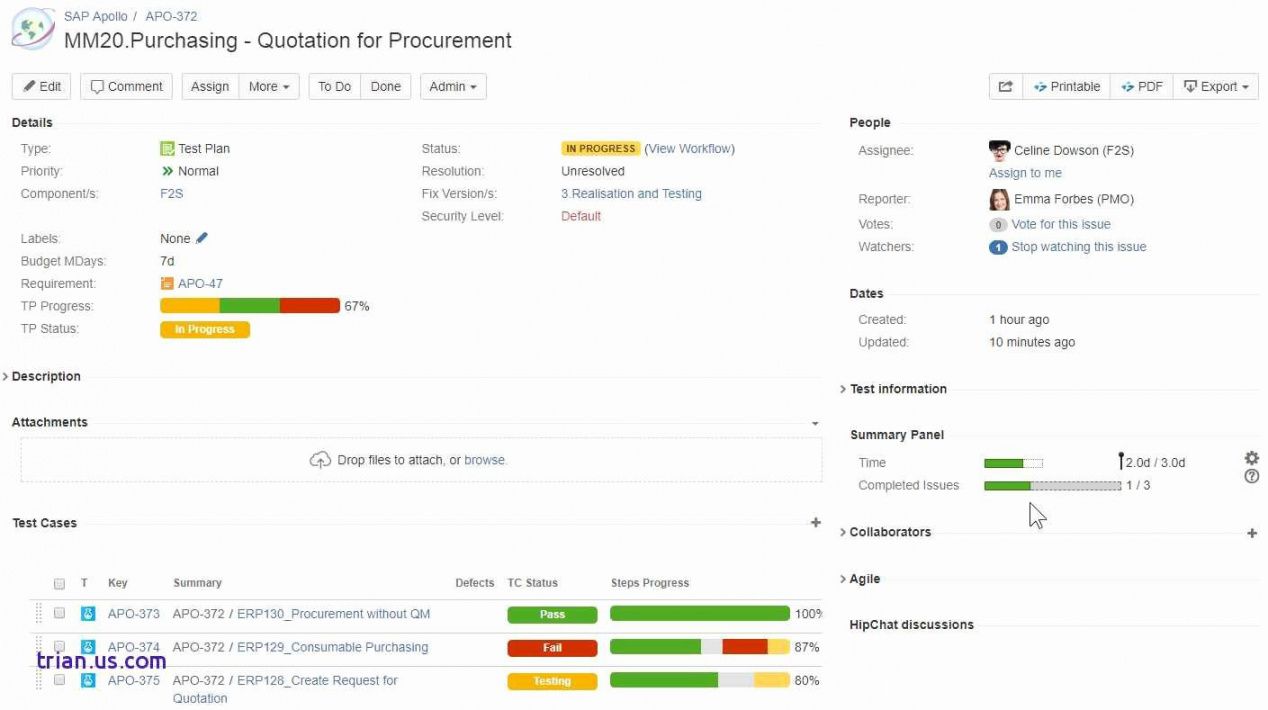Open the Export dropdown
The width and height of the screenshot is (1268, 710).
coord(1216,87)
